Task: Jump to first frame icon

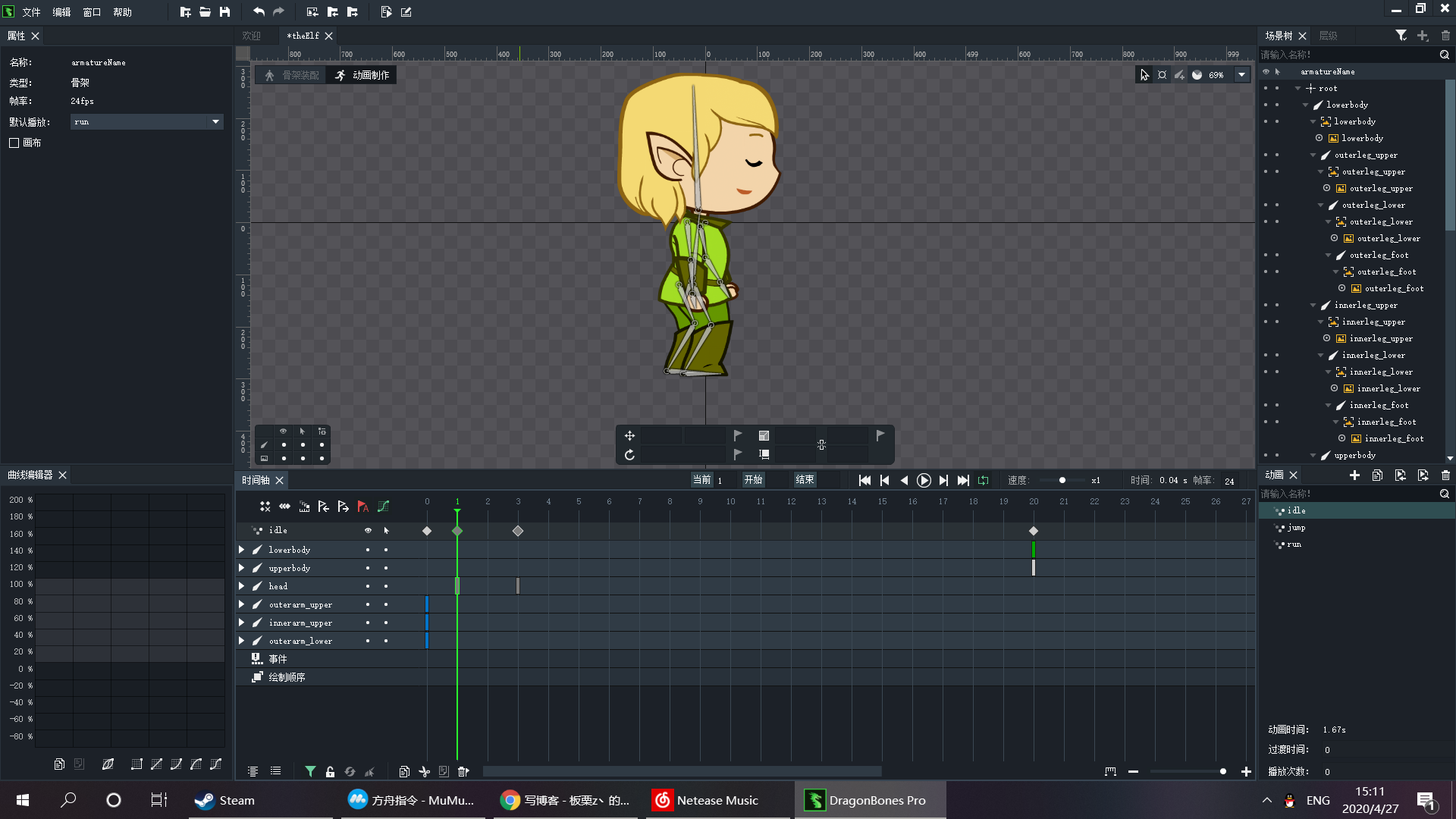Action: (864, 480)
